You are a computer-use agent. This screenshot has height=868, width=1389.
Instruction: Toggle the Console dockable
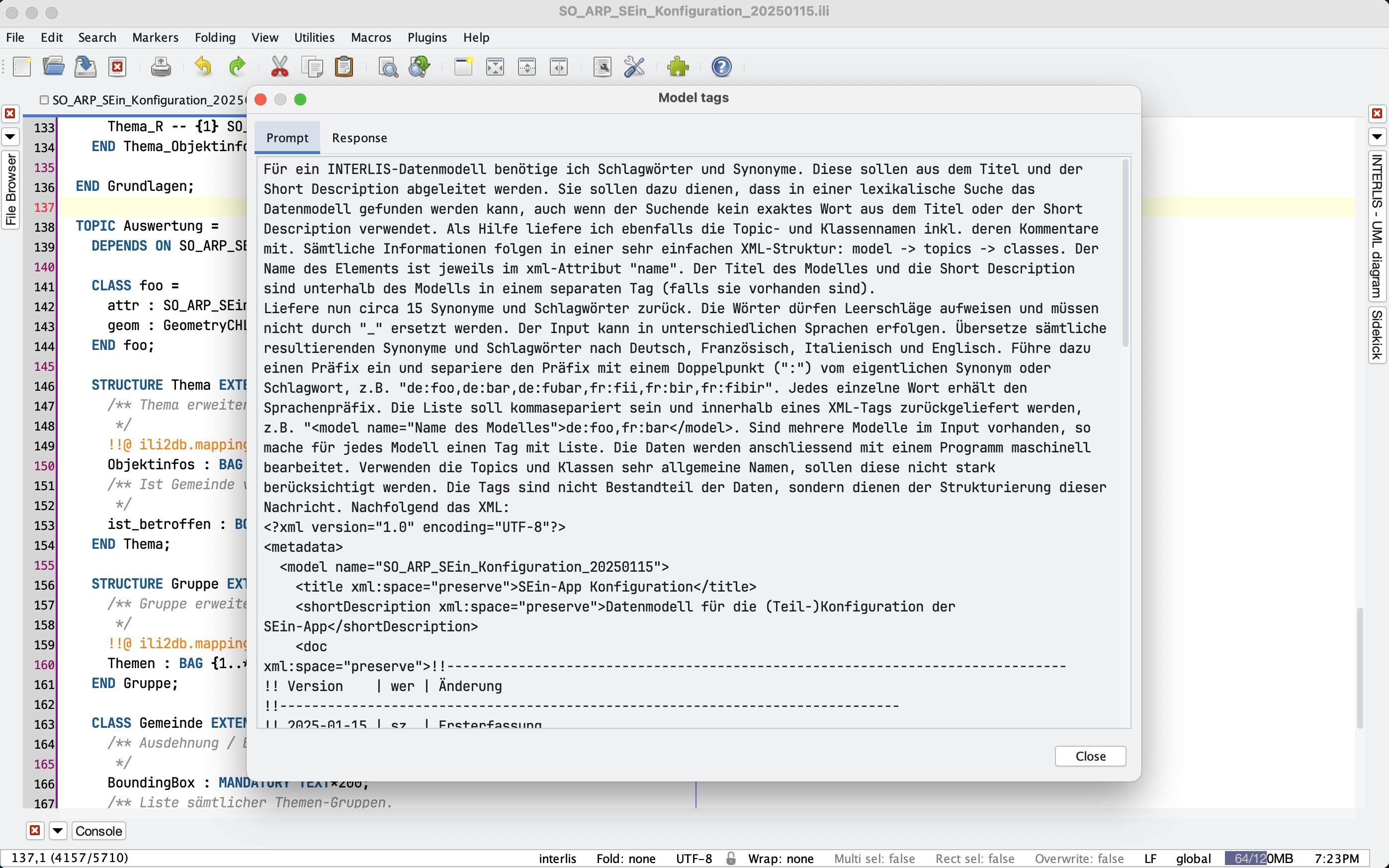coord(99,831)
